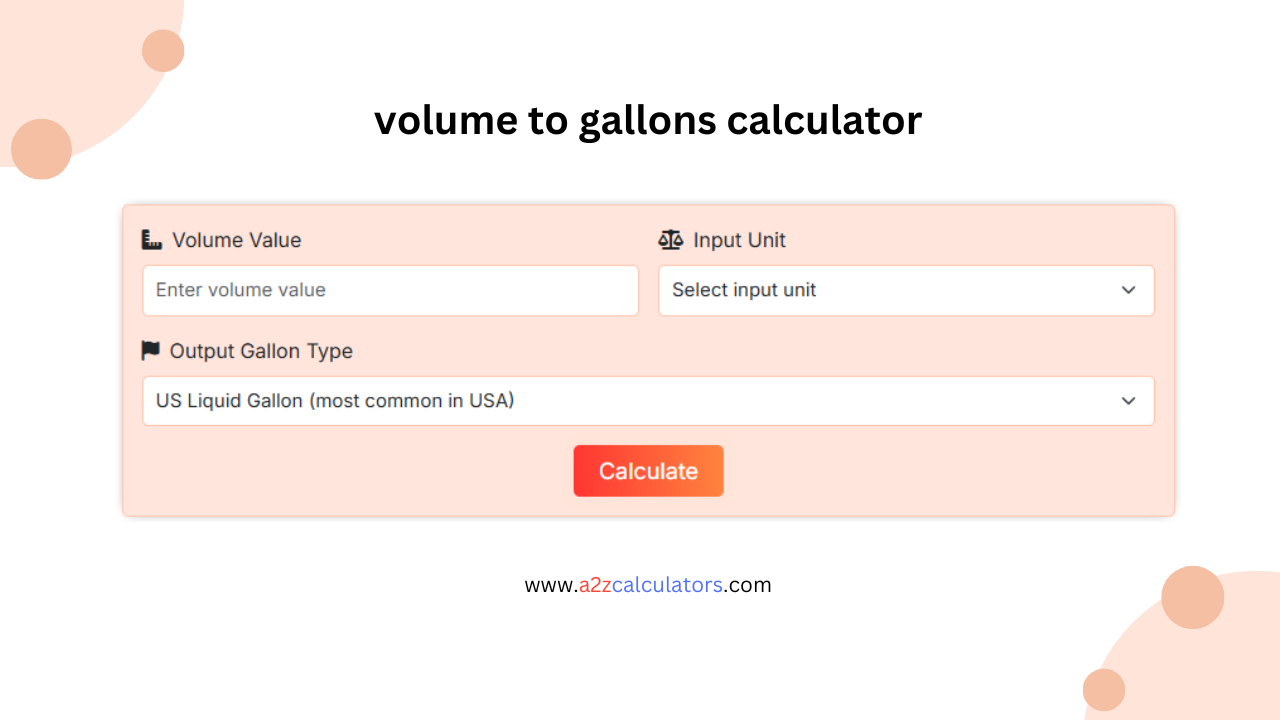The image size is (1280, 720).
Task: Click the orange Calculate button label
Action: coord(648,470)
